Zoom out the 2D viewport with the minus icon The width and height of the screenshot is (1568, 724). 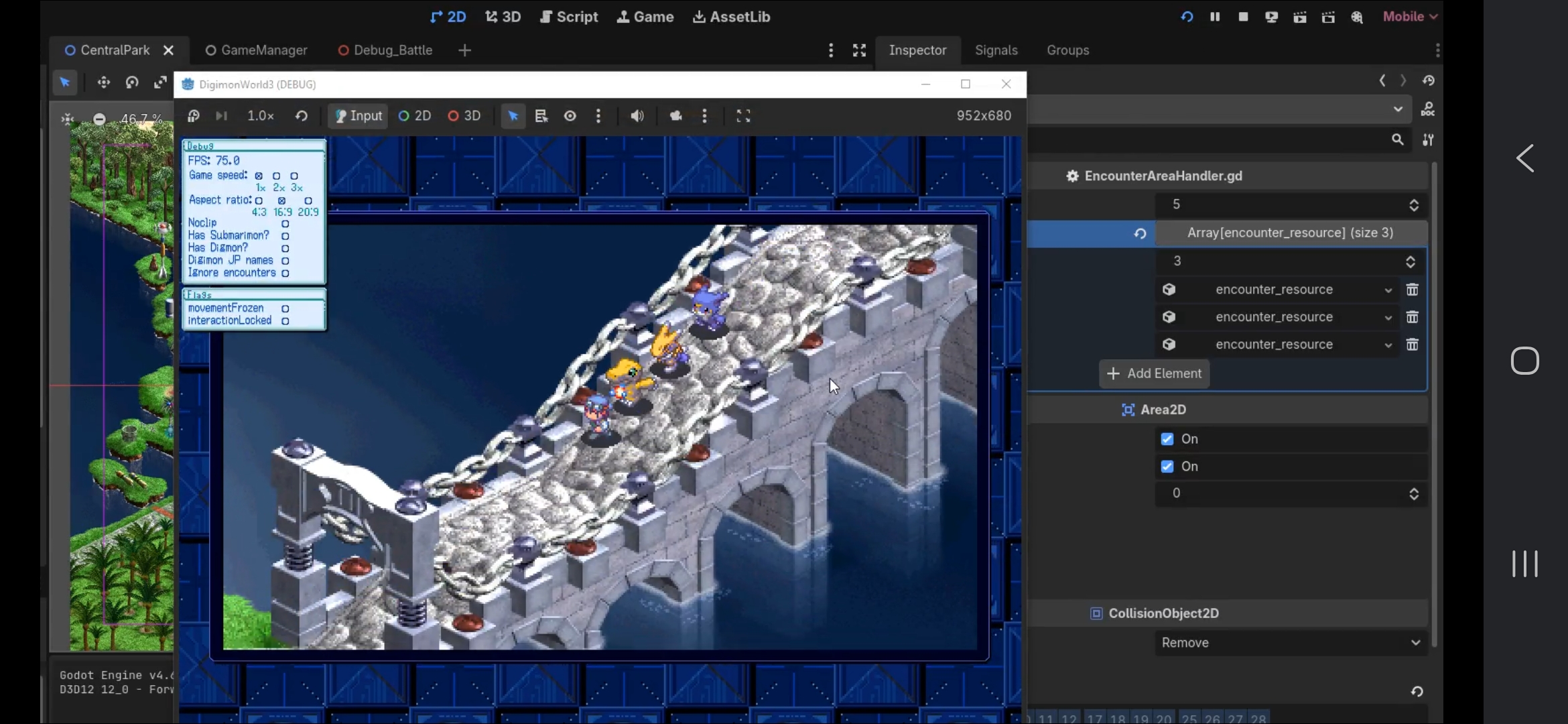[x=99, y=119]
